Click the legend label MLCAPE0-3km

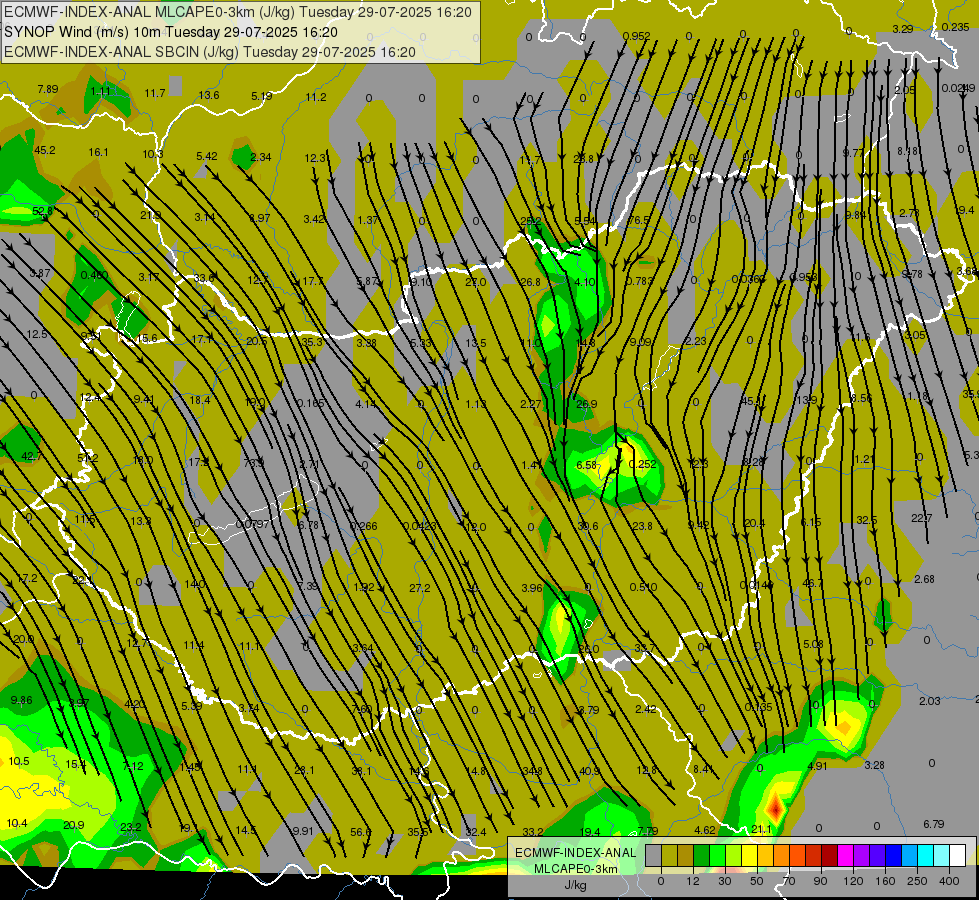point(576,869)
